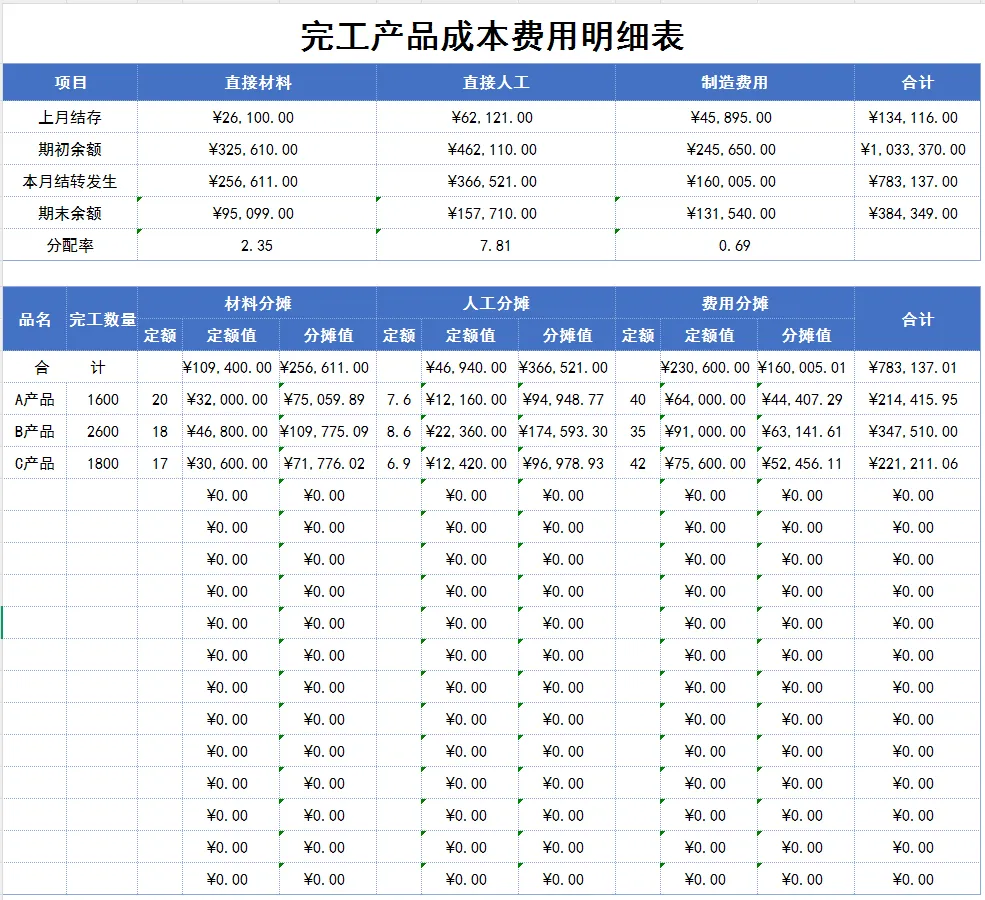Click the 直接材料 header in top table

pyautogui.click(x=258, y=82)
